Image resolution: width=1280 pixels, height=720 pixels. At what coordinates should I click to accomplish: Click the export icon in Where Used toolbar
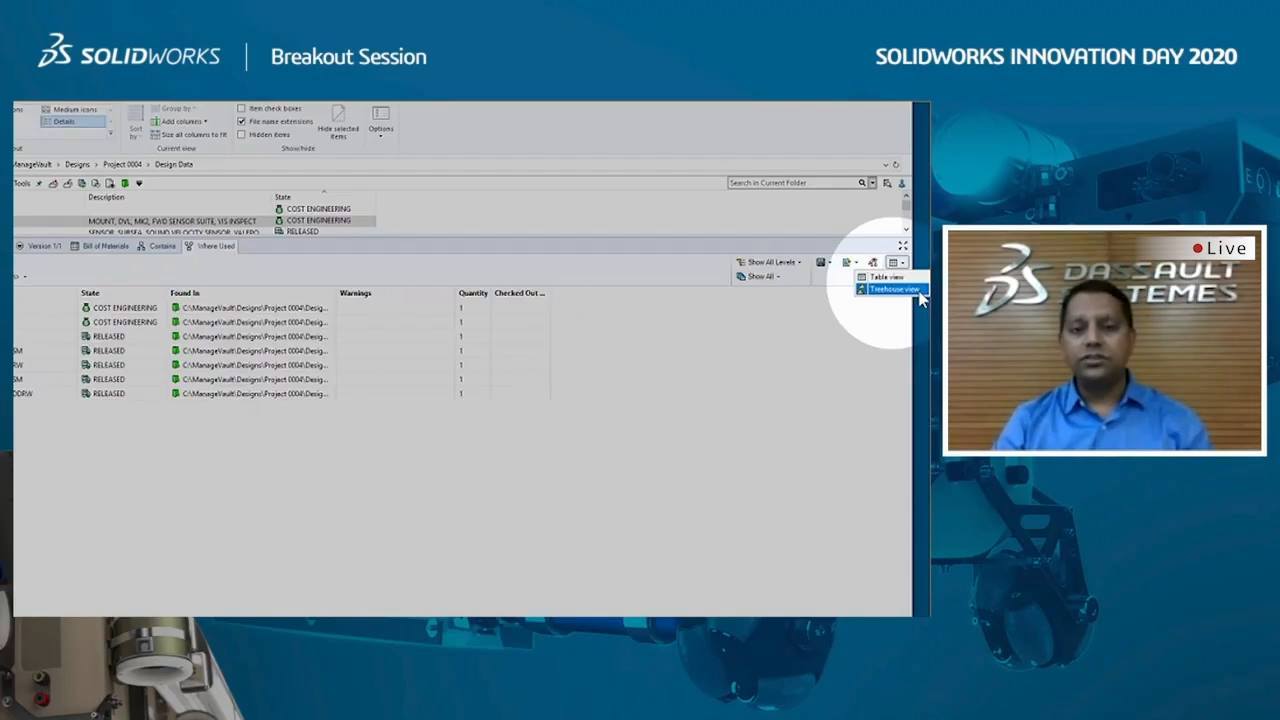coord(846,263)
